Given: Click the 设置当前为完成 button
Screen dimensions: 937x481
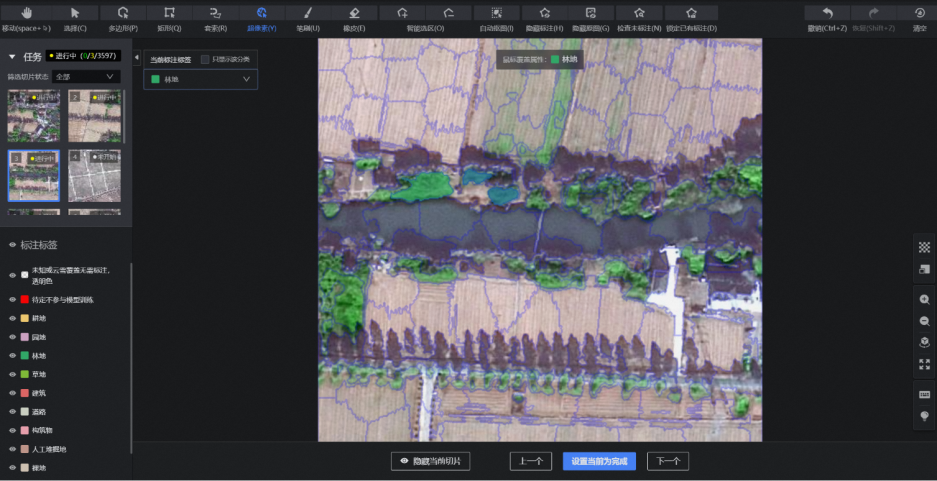Looking at the screenshot, I should click(599, 461).
